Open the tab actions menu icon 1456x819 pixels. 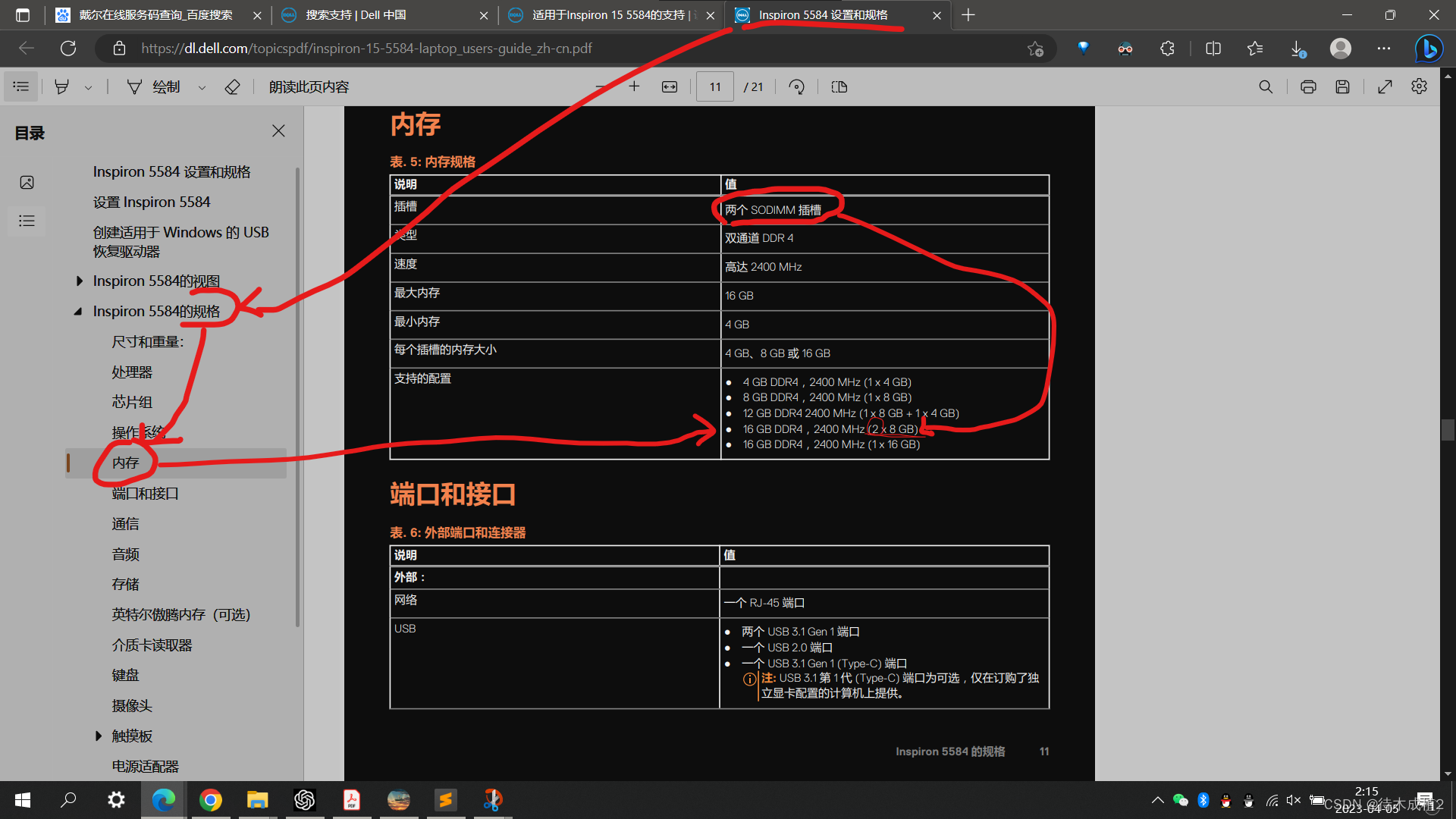(23, 15)
